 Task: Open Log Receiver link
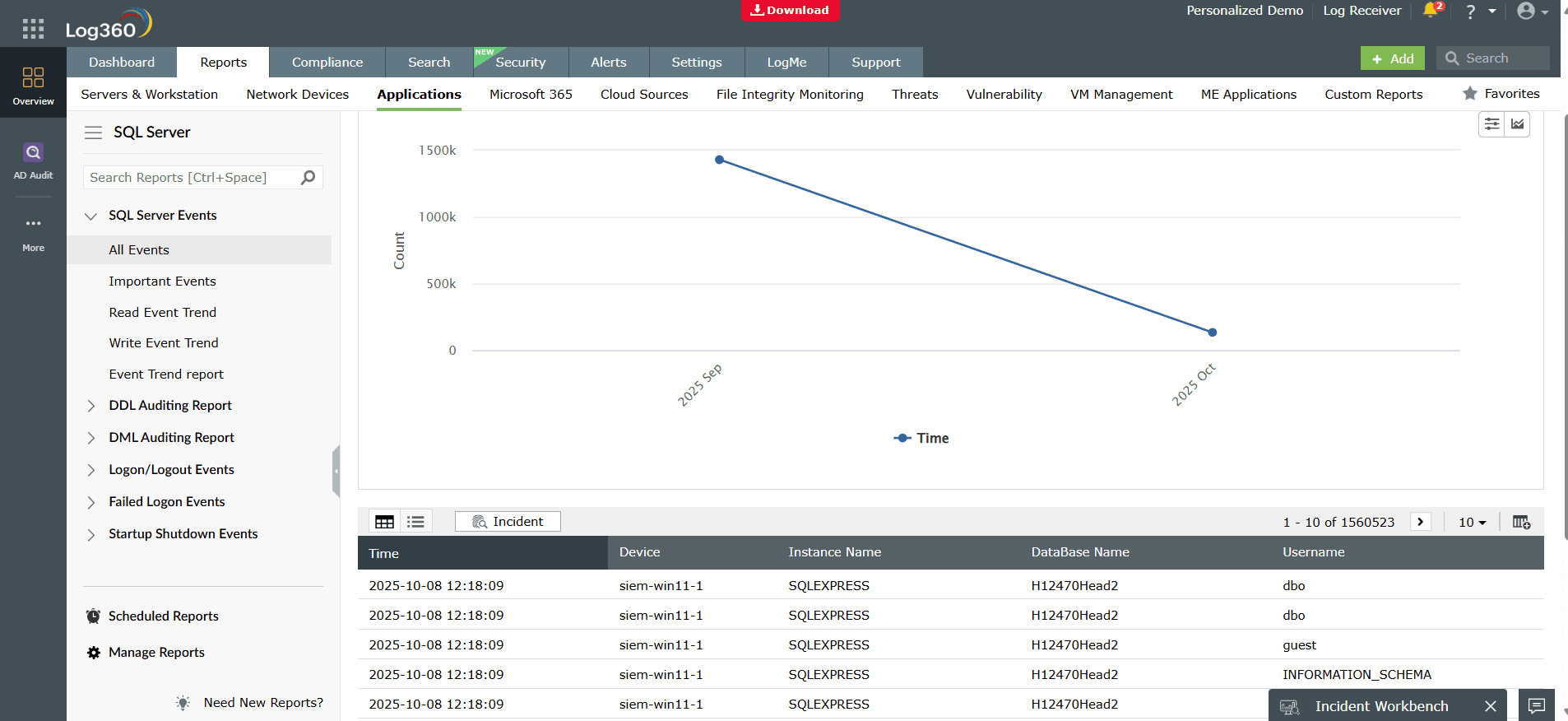point(1362,11)
